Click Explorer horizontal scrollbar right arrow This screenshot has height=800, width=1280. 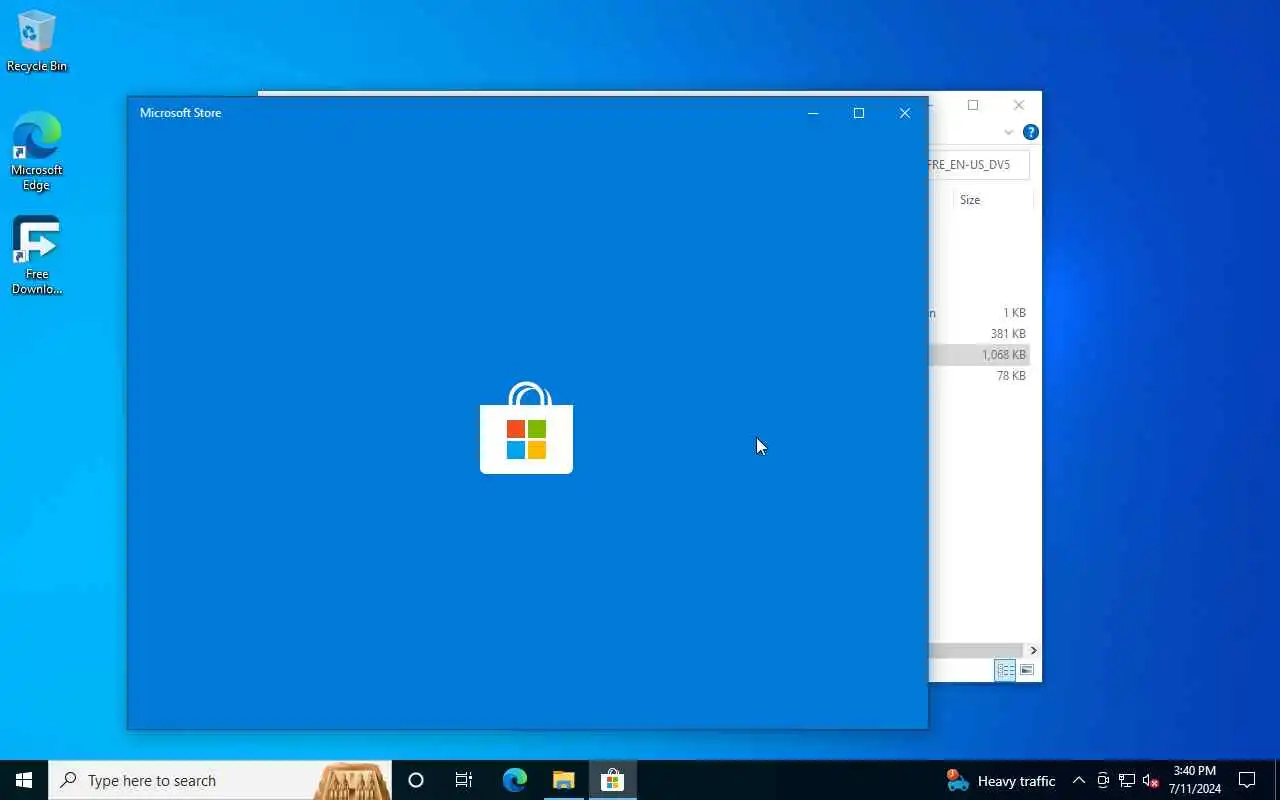[1033, 650]
